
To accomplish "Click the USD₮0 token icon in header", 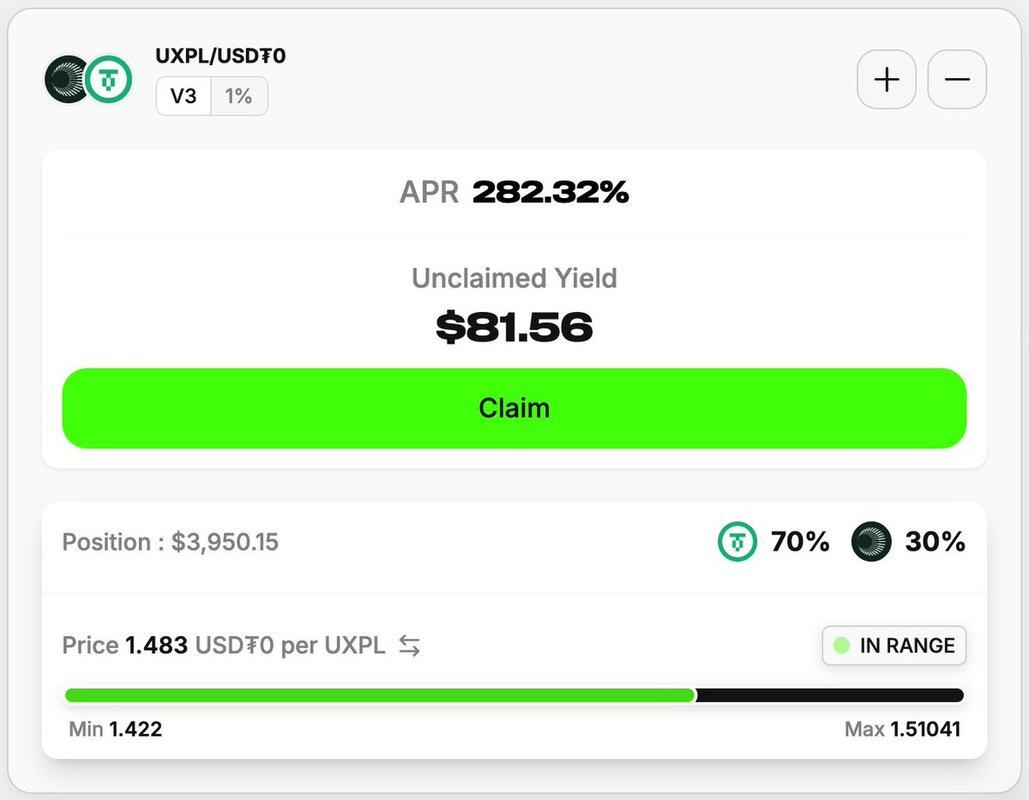I will tap(108, 79).
